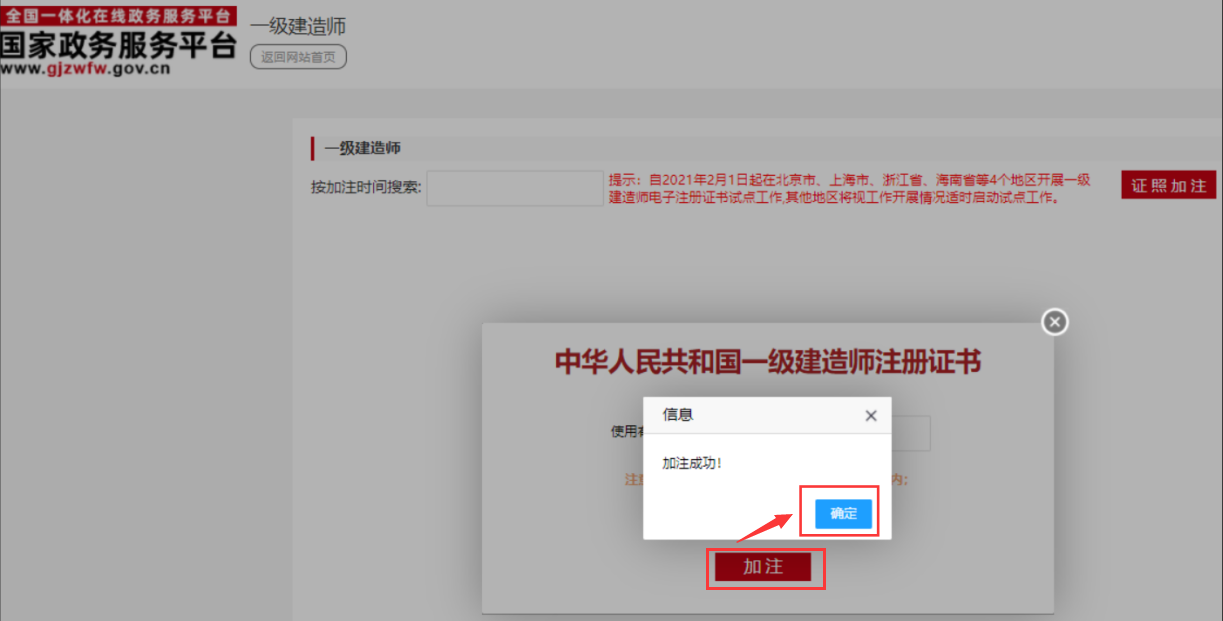Image resolution: width=1223 pixels, height=621 pixels.
Task: Click the red bar beside 一级建造师 heading
Action: 313,148
